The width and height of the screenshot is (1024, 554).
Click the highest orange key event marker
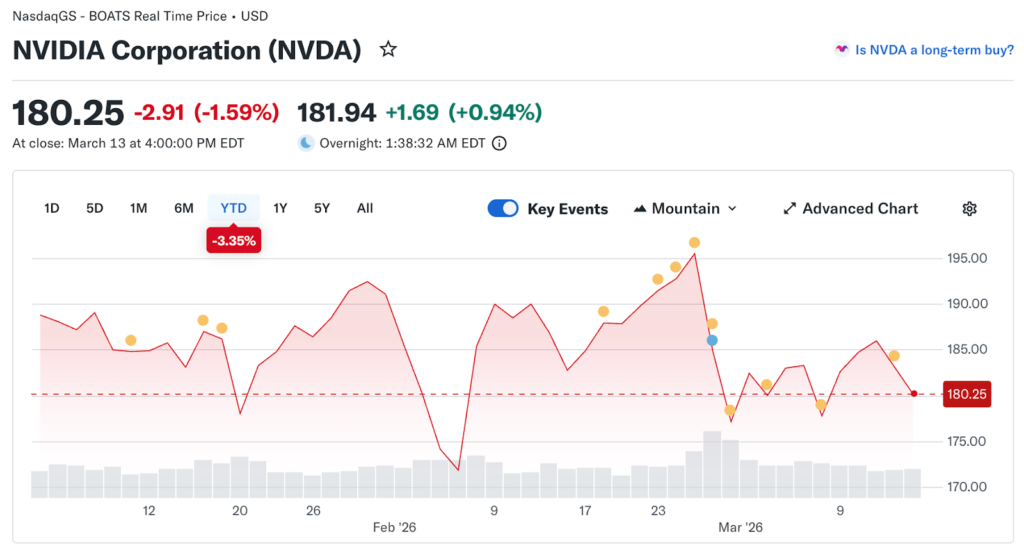694,243
